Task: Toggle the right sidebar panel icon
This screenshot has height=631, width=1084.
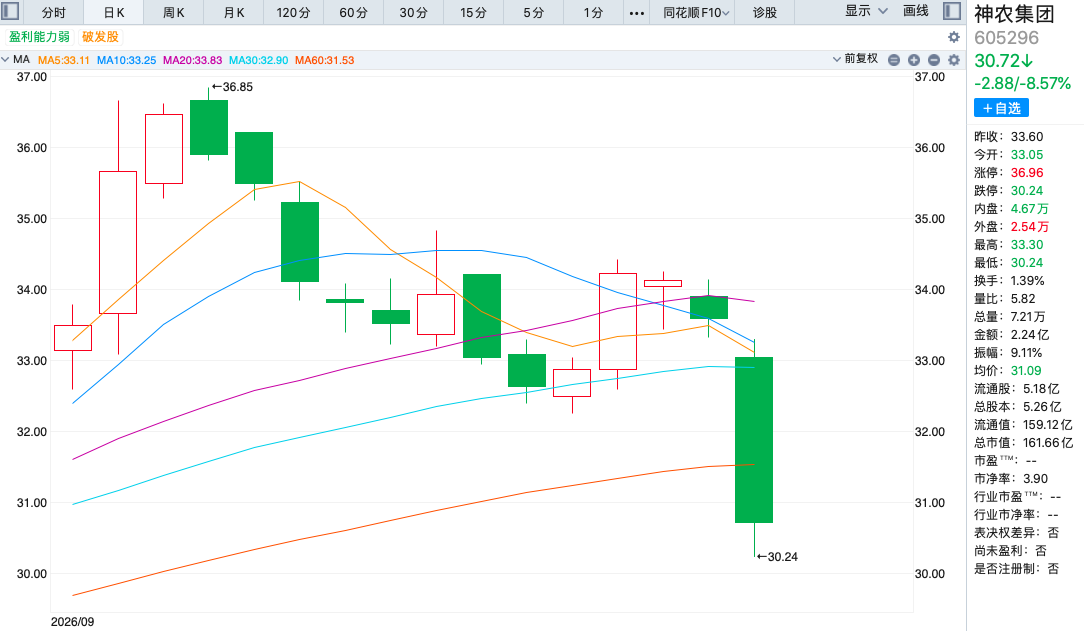Action: 952,11
